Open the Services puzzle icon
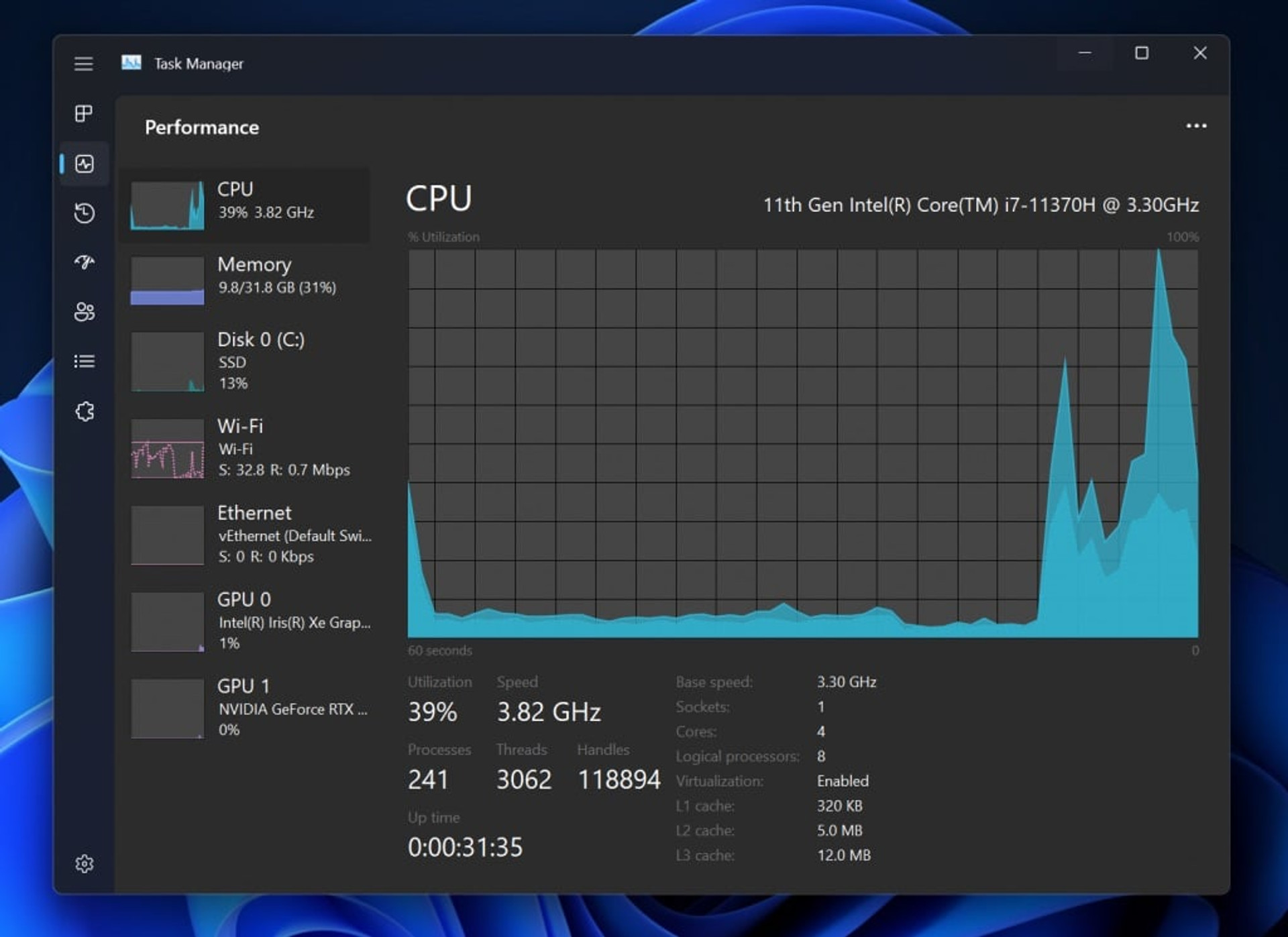 (x=85, y=411)
